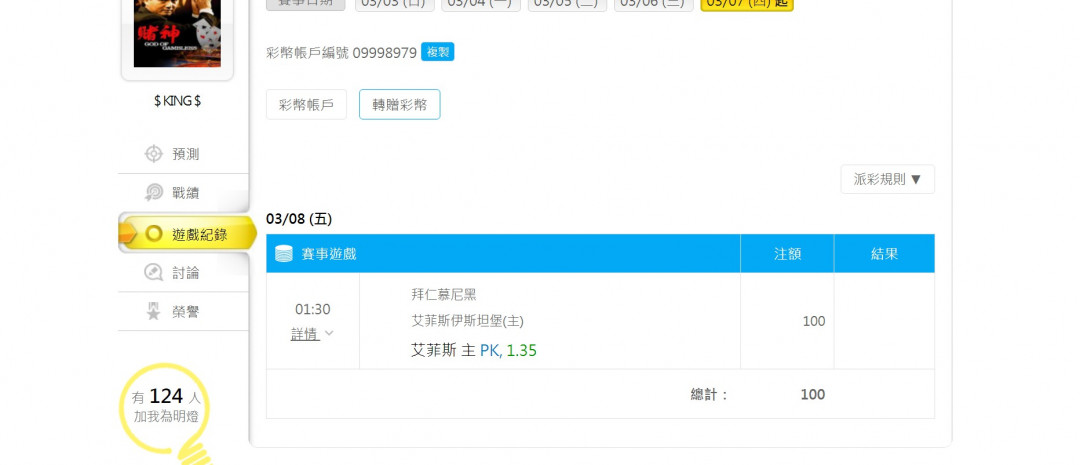Click the 轉贈彩幣 button
Viewport: 1080px width, 465px height.
click(399, 105)
